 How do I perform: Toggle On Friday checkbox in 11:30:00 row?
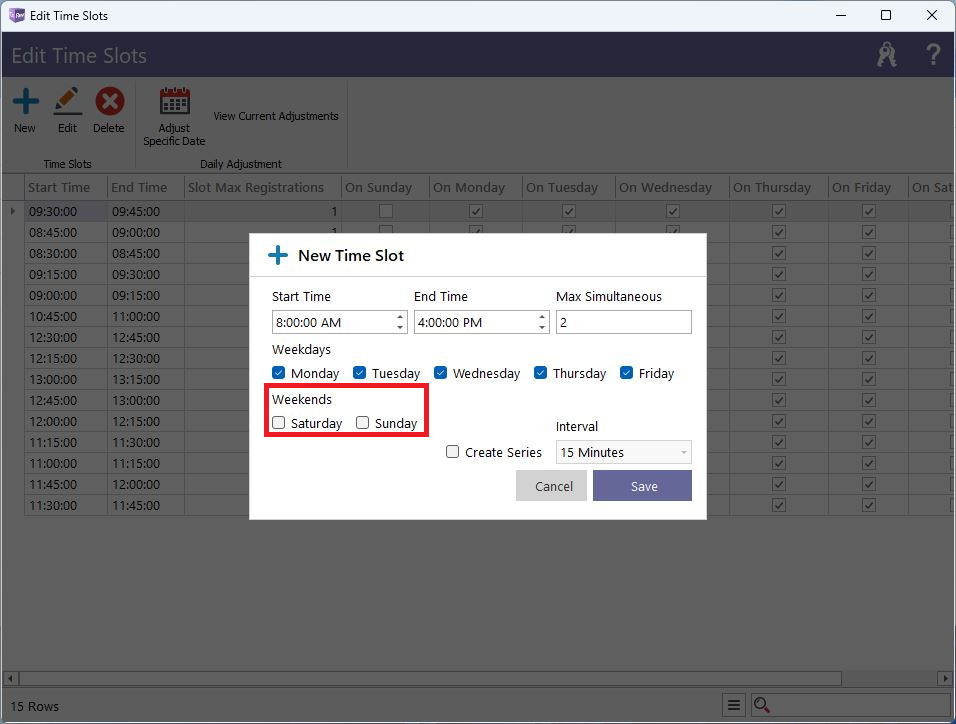click(x=869, y=505)
